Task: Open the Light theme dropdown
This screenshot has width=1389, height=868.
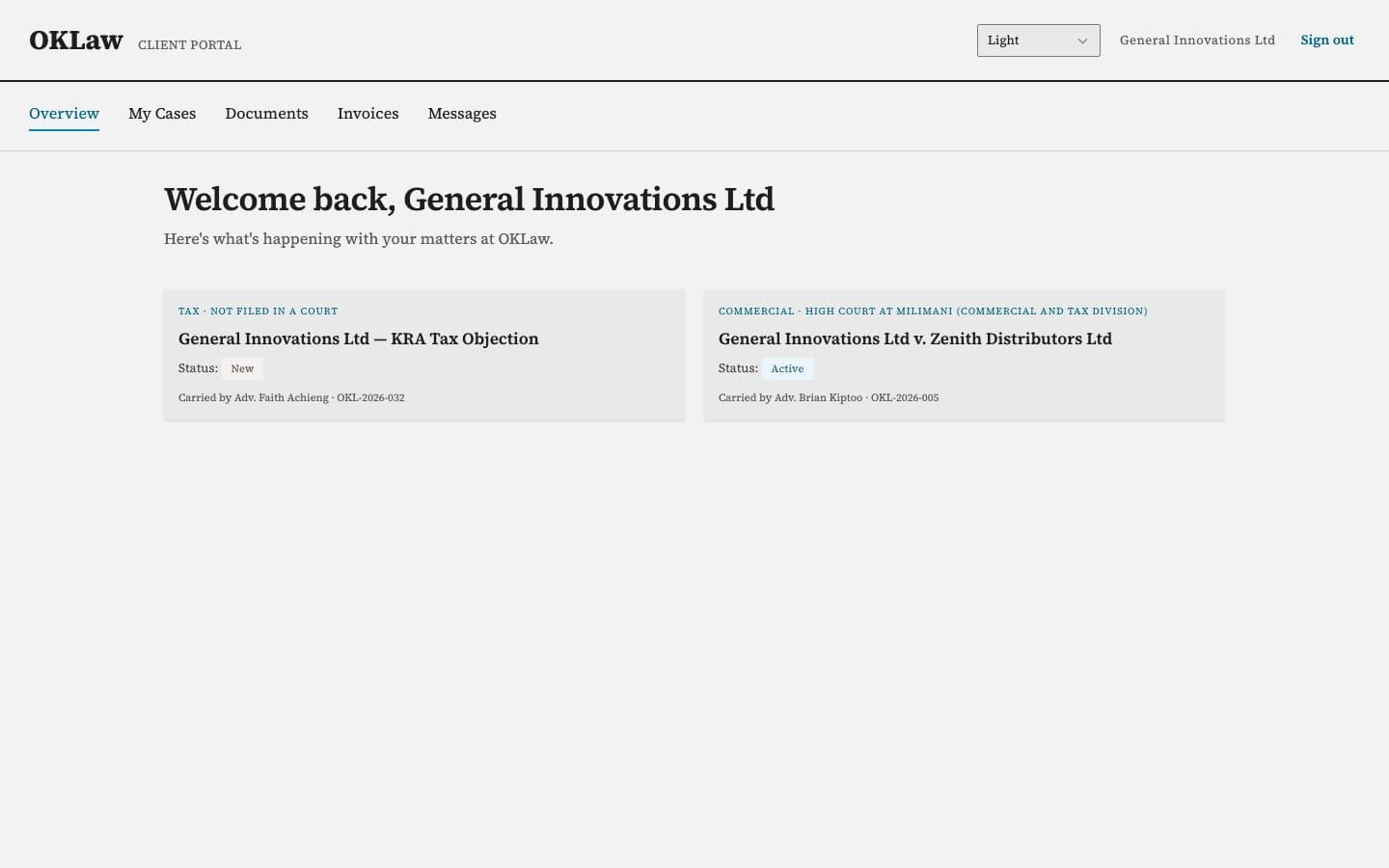Action: click(1038, 41)
